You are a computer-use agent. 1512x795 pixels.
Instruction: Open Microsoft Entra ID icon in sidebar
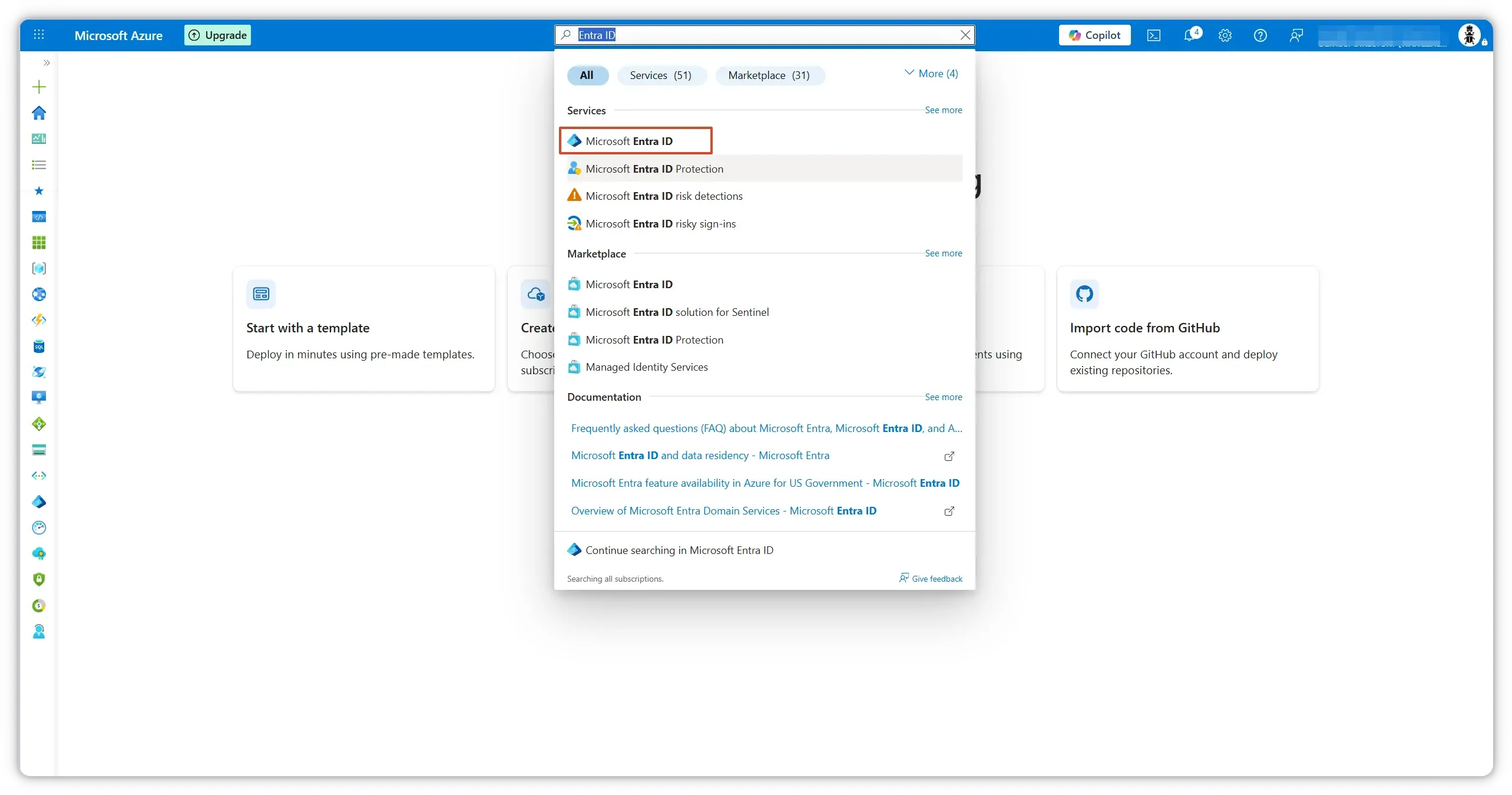click(39, 502)
